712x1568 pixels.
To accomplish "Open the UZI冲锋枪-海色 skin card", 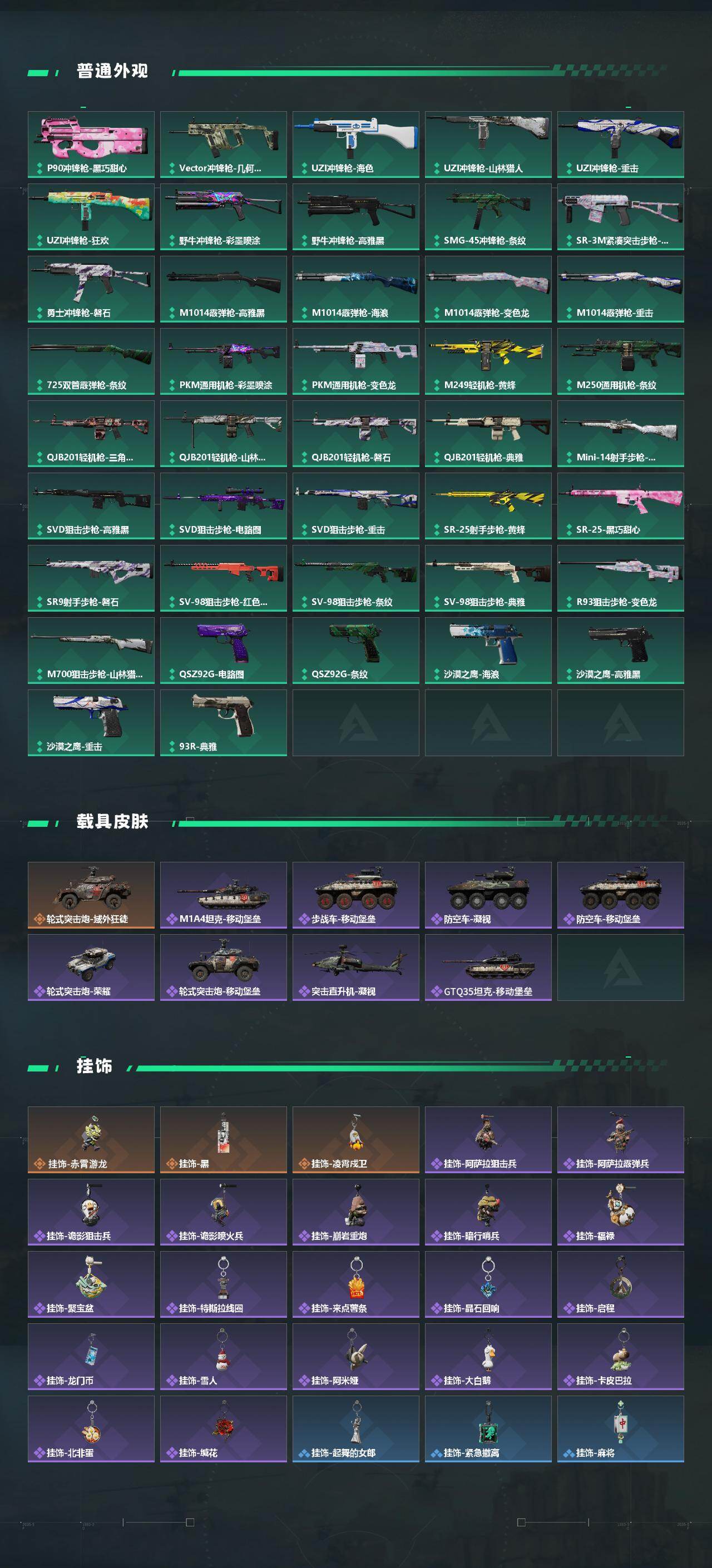I will (355, 144).
